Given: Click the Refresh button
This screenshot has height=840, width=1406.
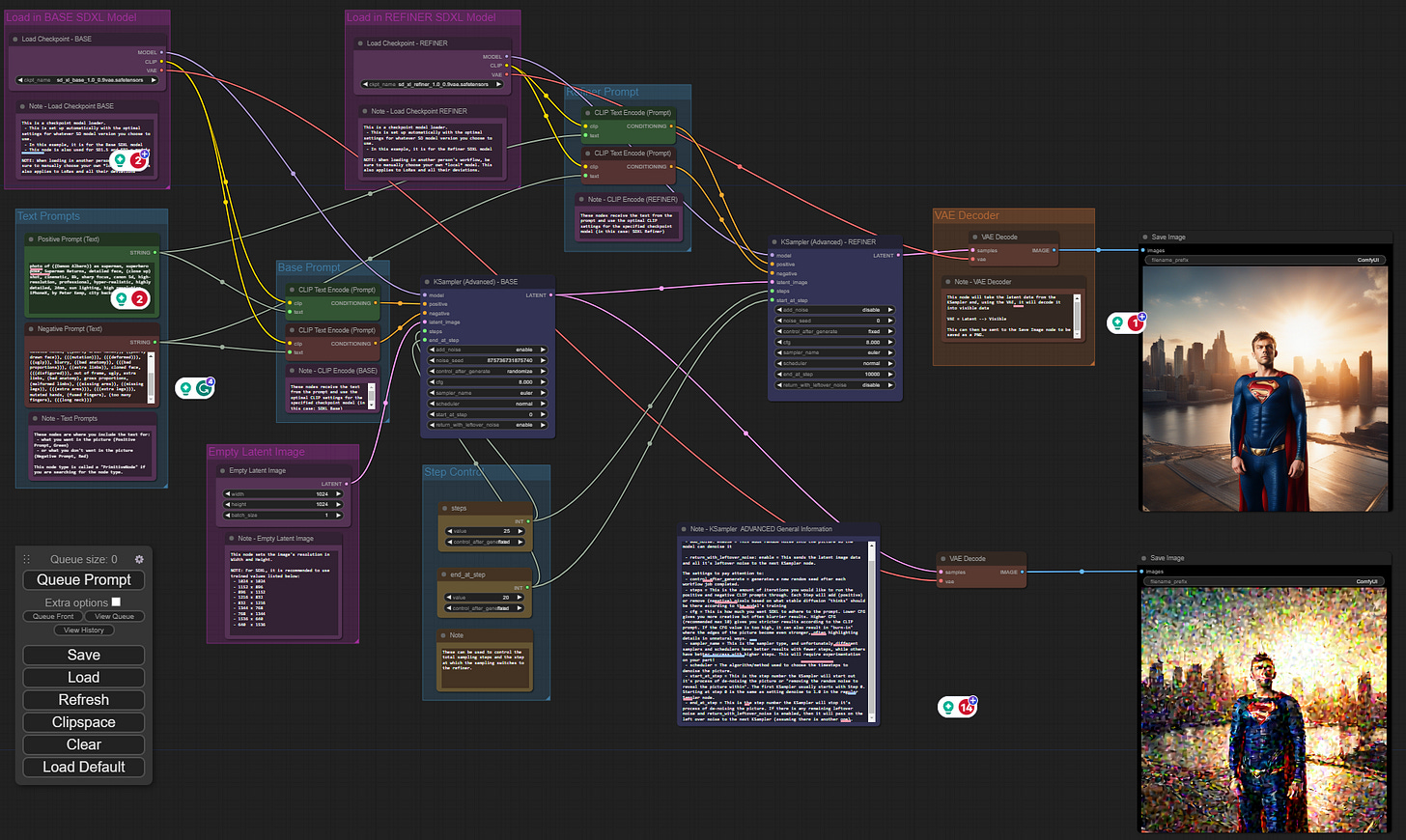Looking at the screenshot, I should click(84, 700).
